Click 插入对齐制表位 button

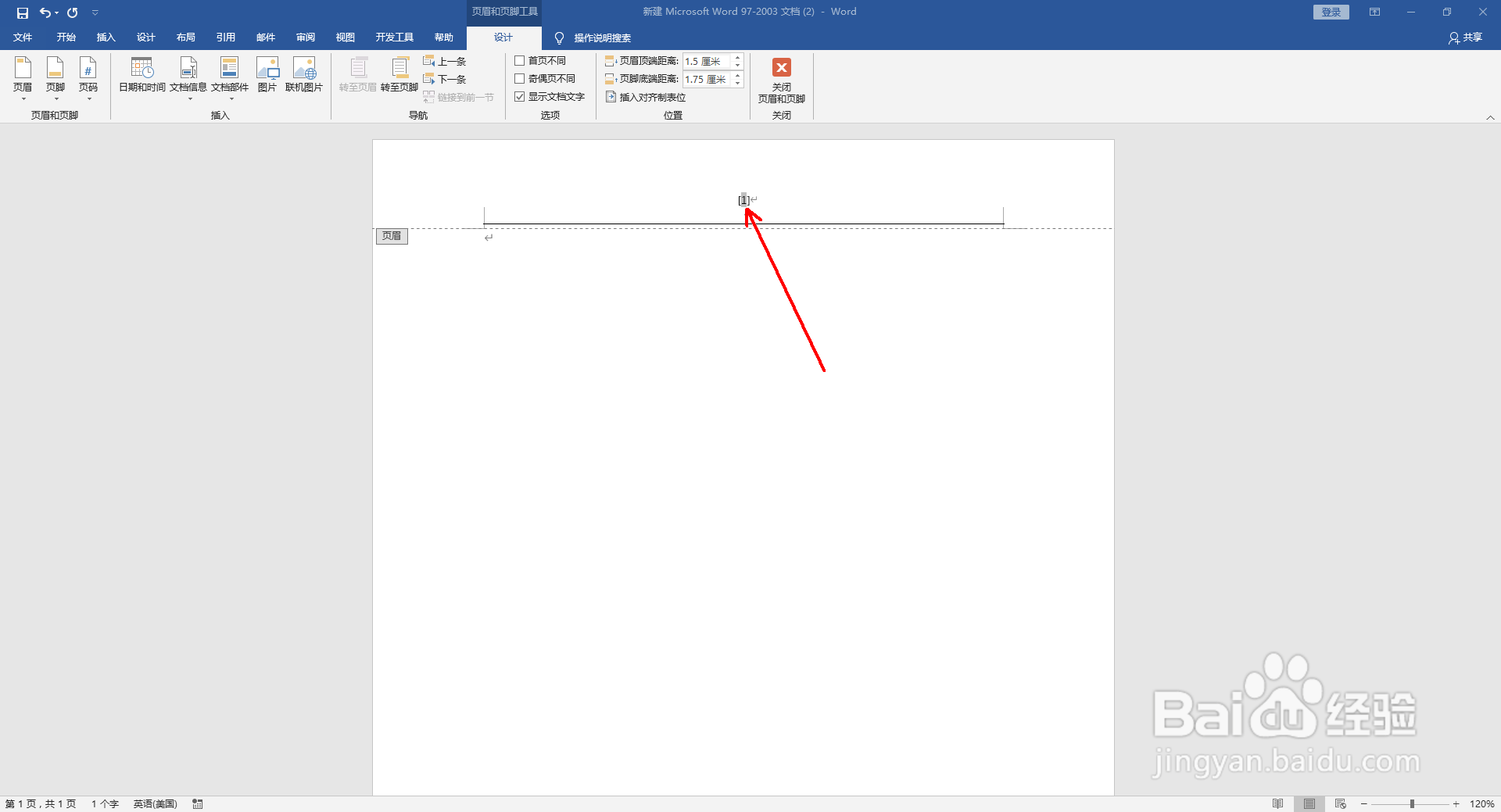tap(647, 97)
